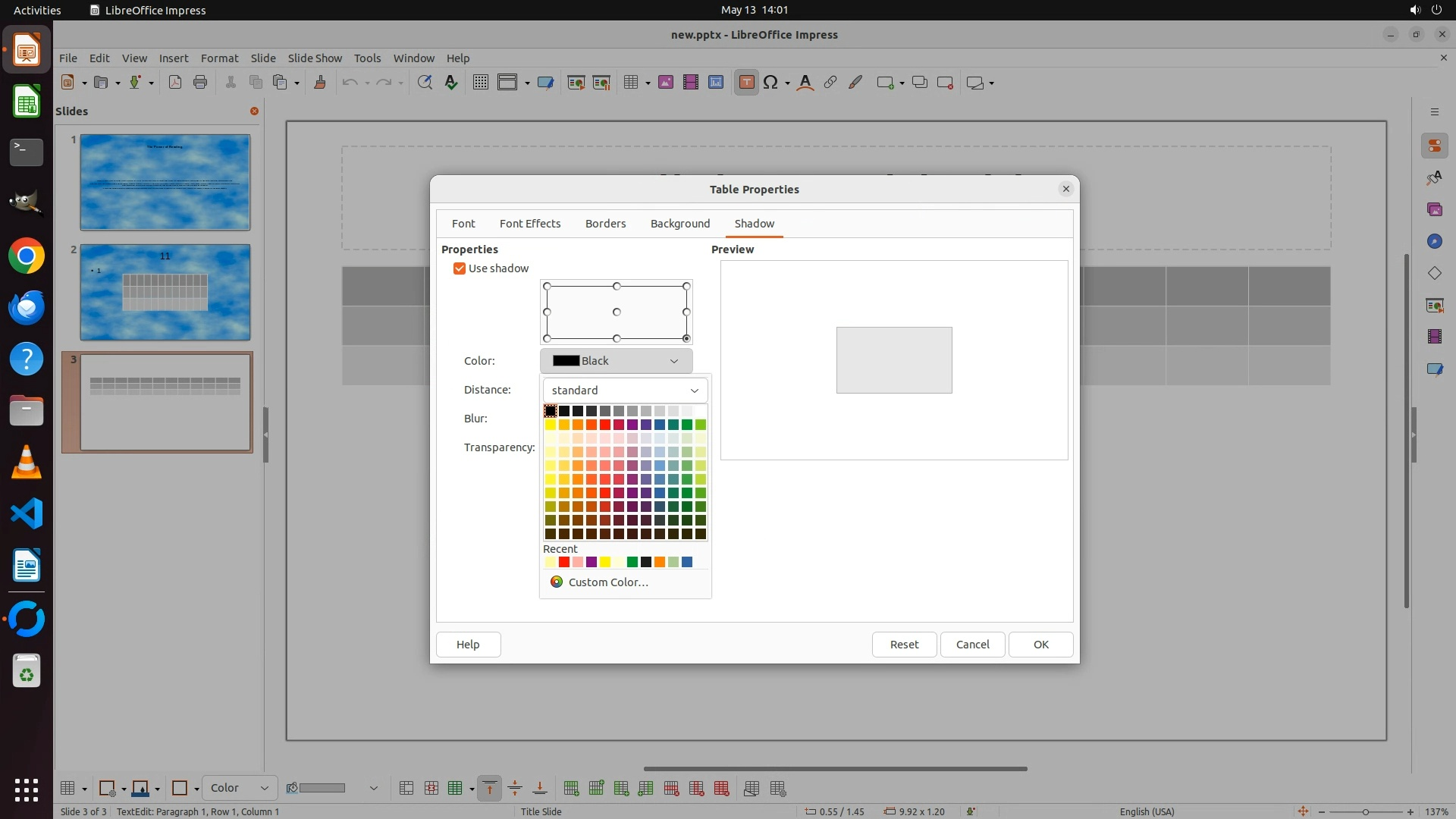Click the Print icon in toolbar

[x=200, y=83]
